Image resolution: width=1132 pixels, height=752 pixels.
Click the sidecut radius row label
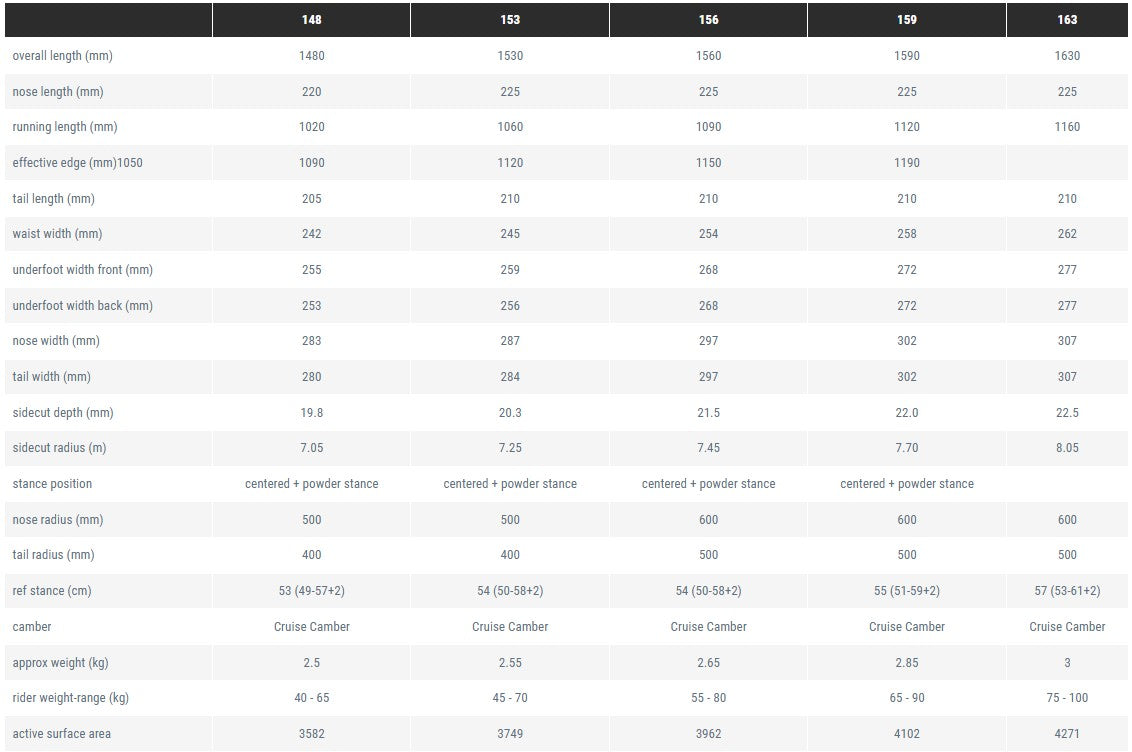(59, 448)
